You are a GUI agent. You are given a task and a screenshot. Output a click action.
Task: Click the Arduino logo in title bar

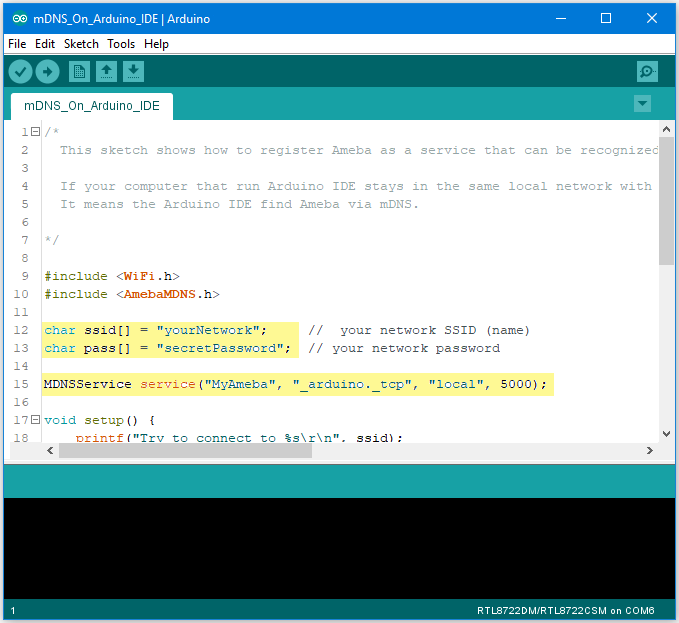coord(20,19)
